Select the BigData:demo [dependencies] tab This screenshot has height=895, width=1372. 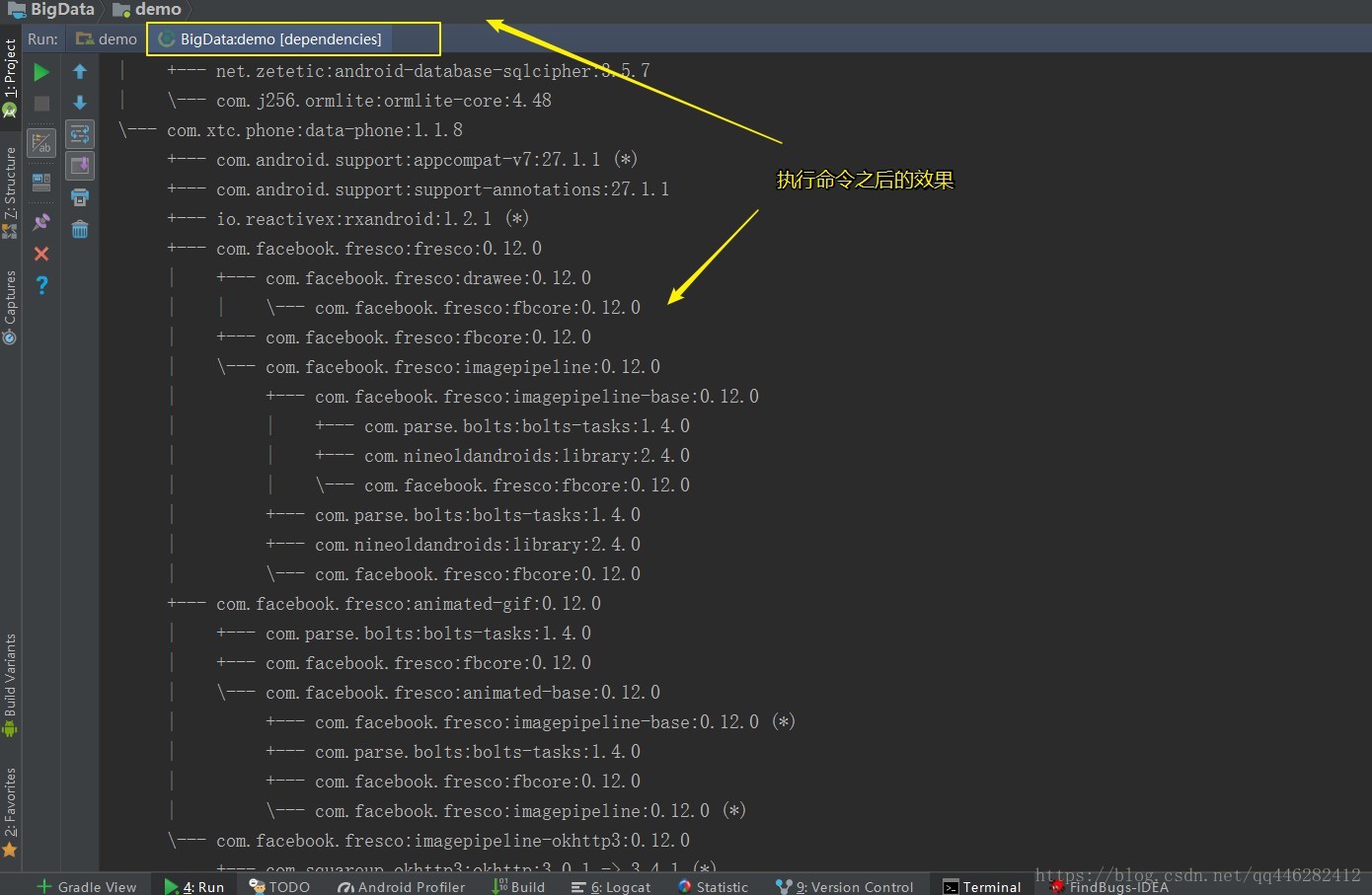click(x=269, y=39)
